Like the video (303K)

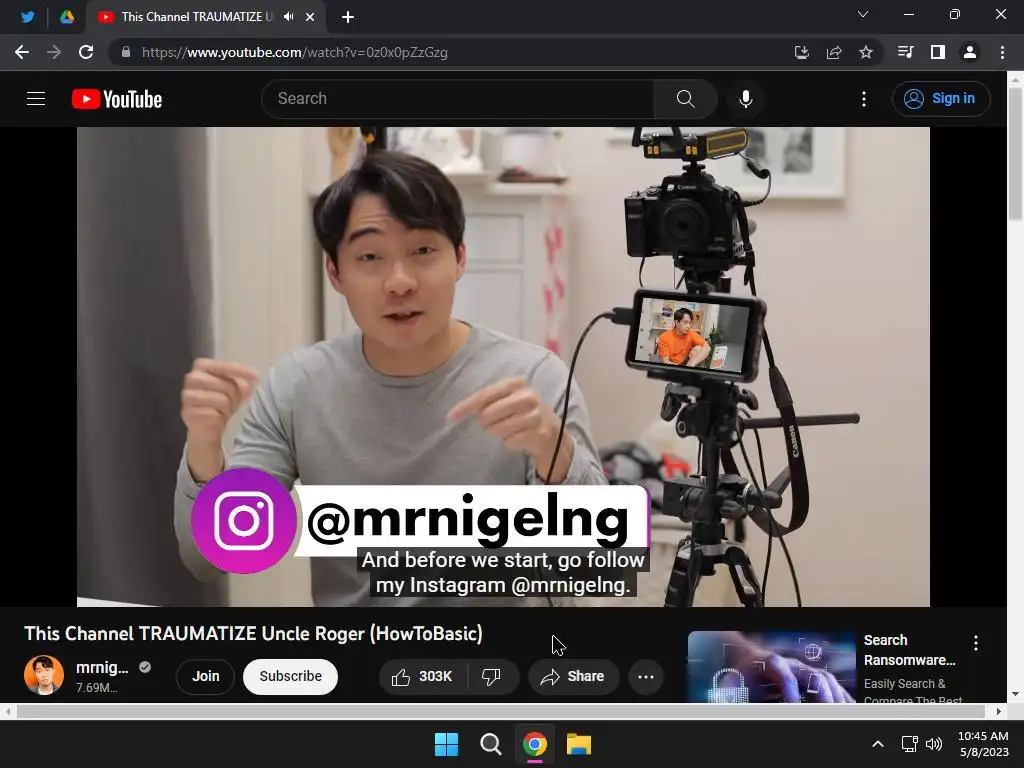click(x=423, y=677)
